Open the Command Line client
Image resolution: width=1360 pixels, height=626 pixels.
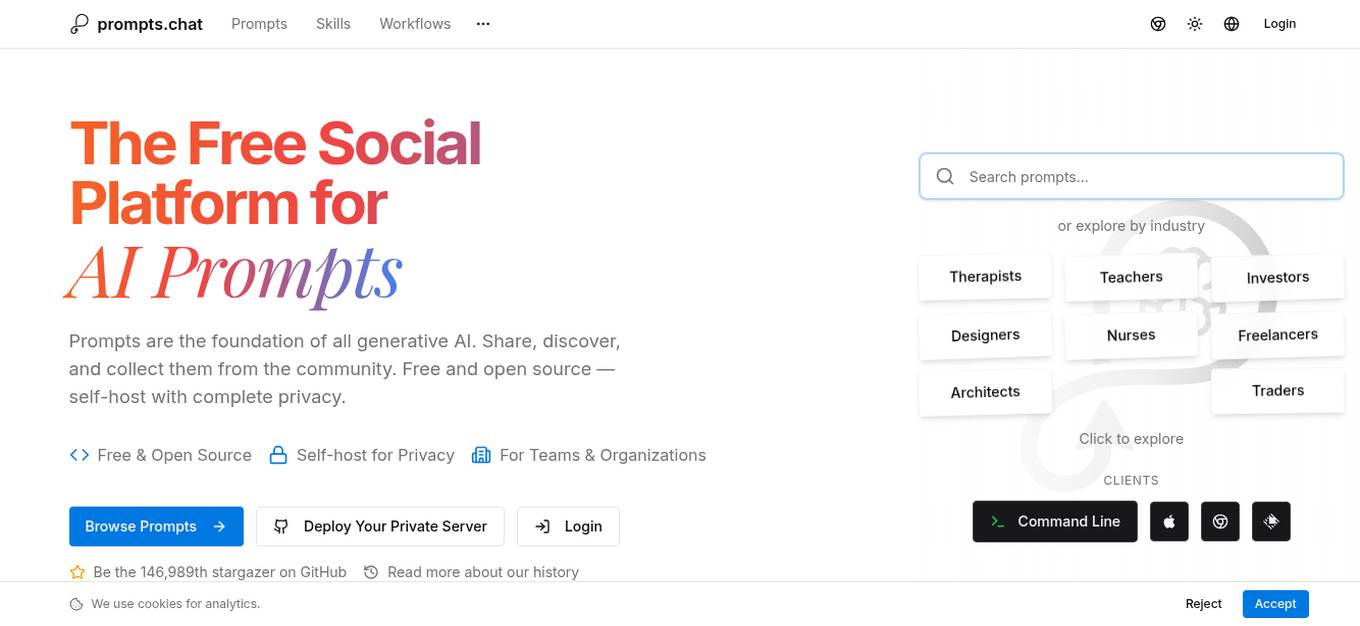(x=1055, y=521)
